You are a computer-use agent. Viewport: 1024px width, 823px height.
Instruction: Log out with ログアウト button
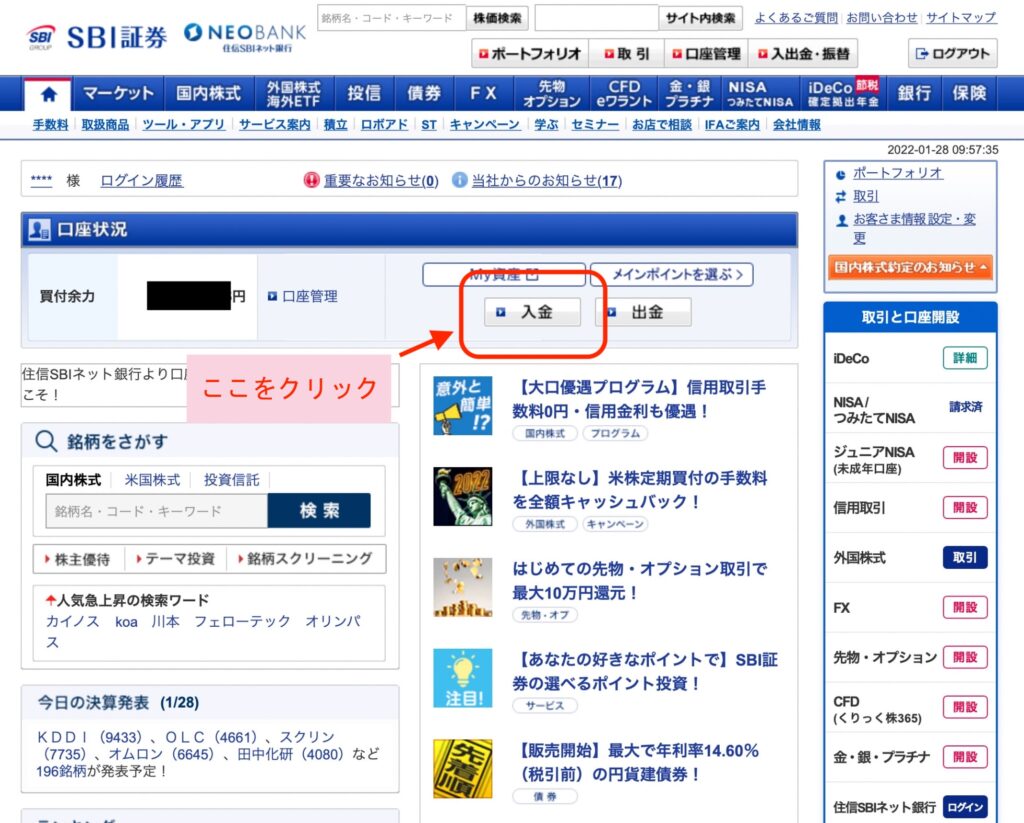(952, 54)
